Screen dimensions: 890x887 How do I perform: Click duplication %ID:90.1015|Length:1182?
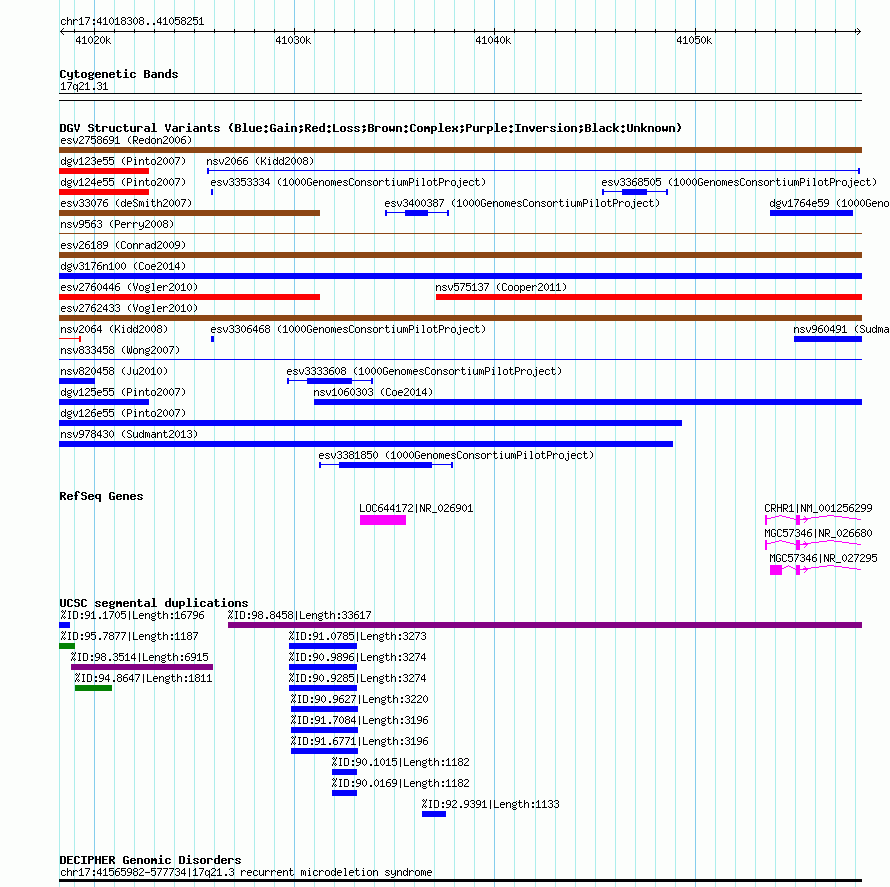coord(401,762)
